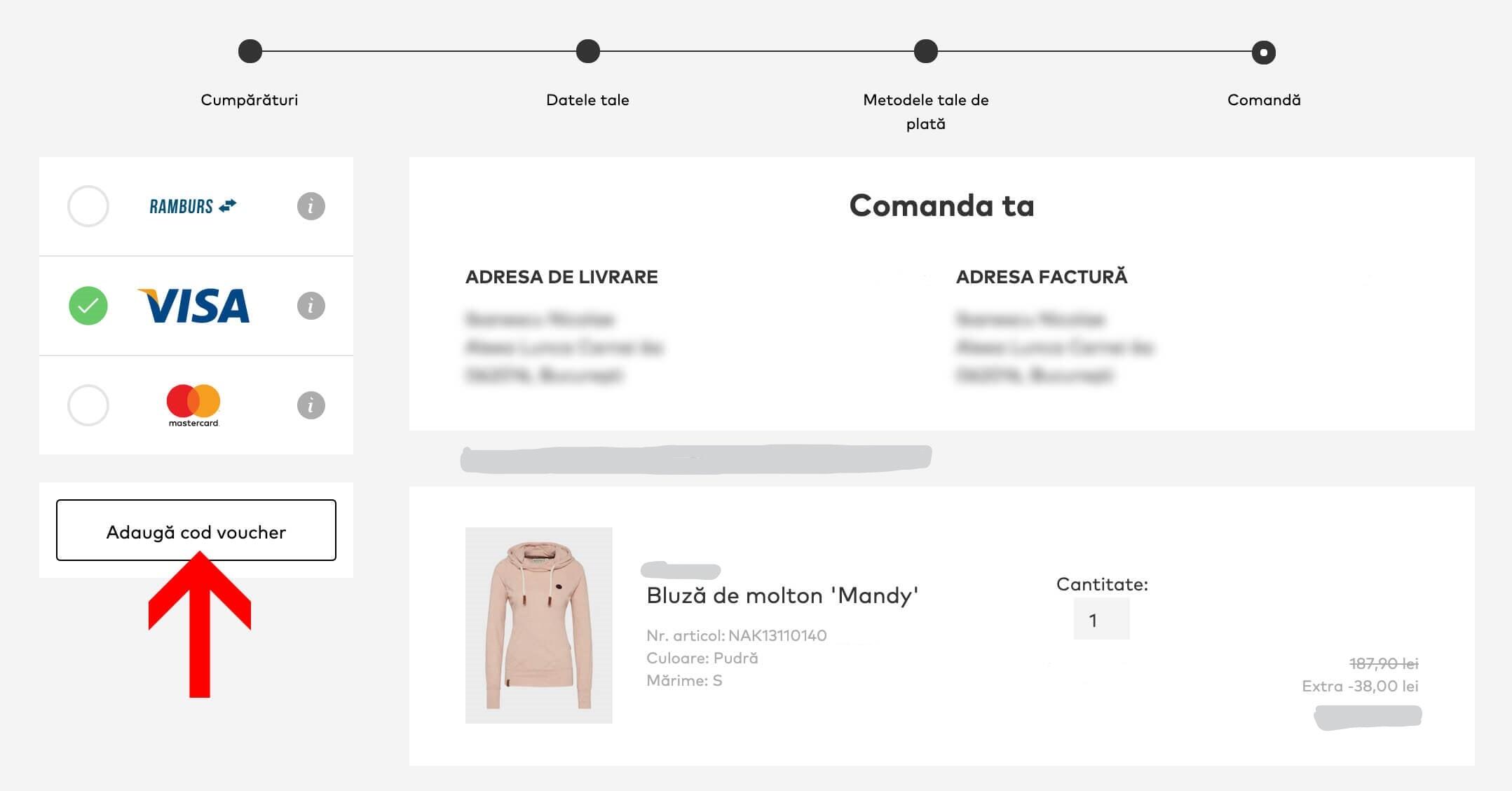The width and height of the screenshot is (1512, 791).
Task: Open the Bluză de molton 'Mandy' product link
Action: [x=782, y=595]
